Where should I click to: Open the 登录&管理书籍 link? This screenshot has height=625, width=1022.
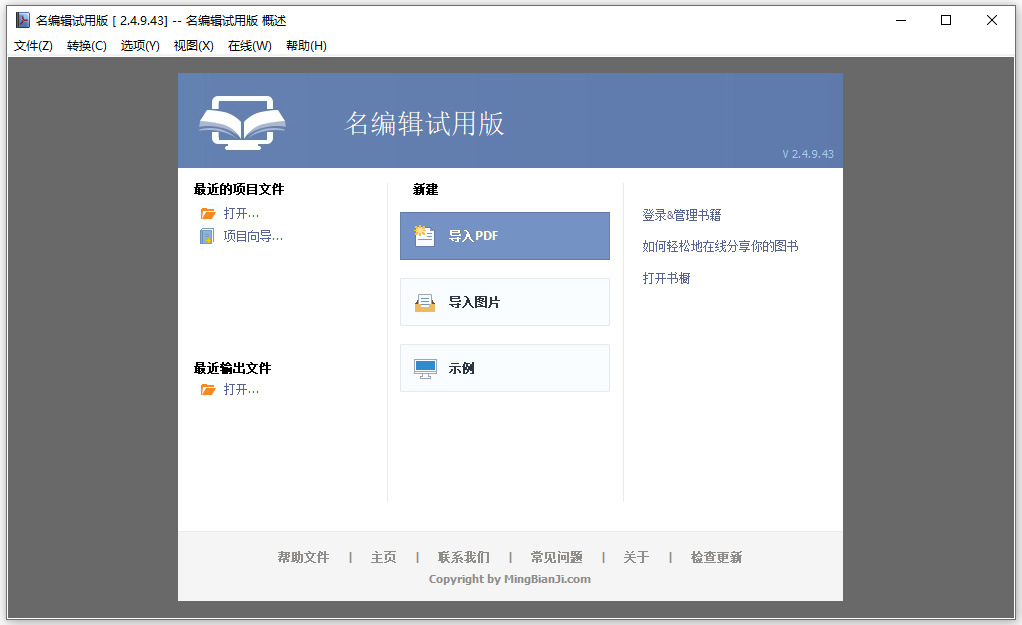[x=683, y=214]
